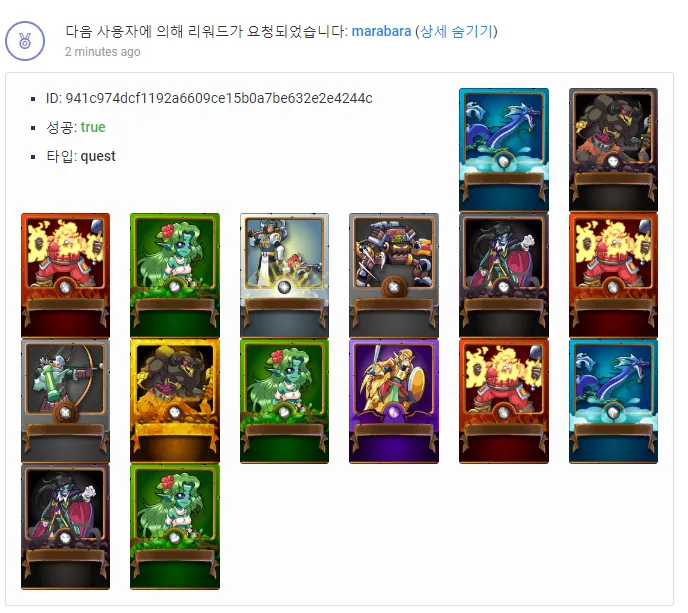Image resolution: width=688 pixels, height=613 pixels.
Task: Click the goblin archer with bow card
Action: pyautogui.click(x=65, y=401)
